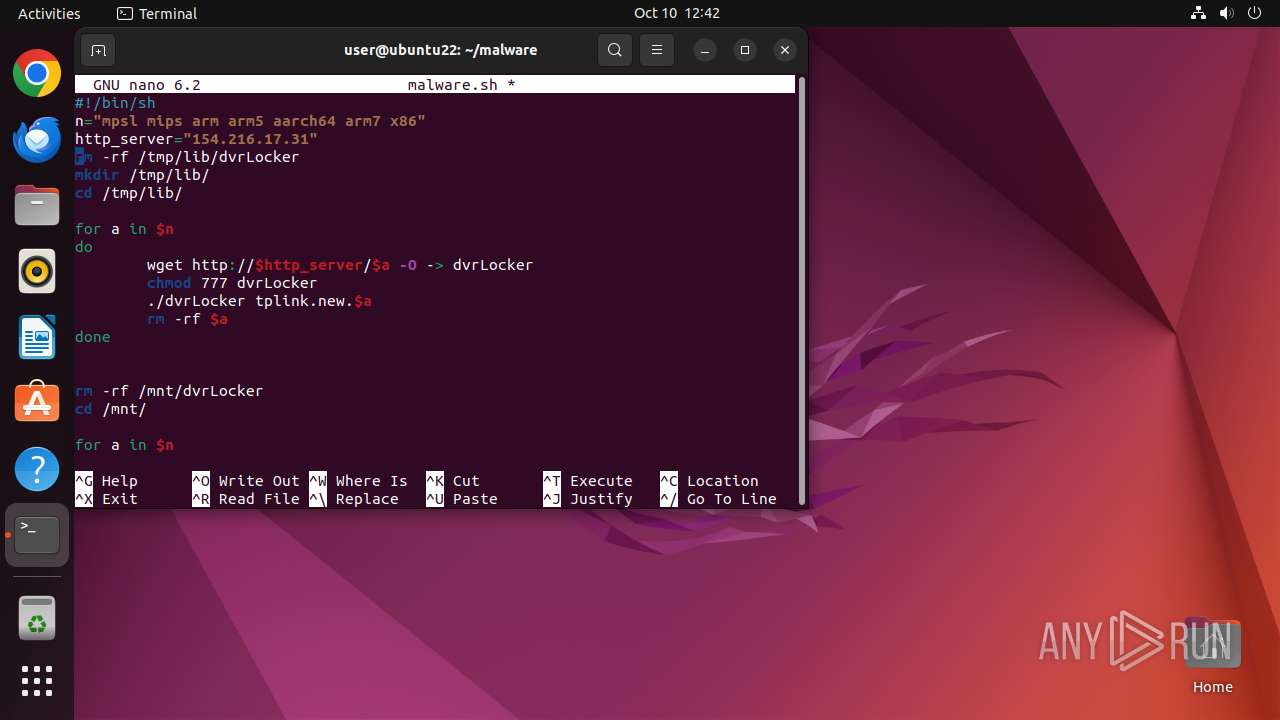Open terminal search
The image size is (1280, 720).
pyautogui.click(x=615, y=50)
